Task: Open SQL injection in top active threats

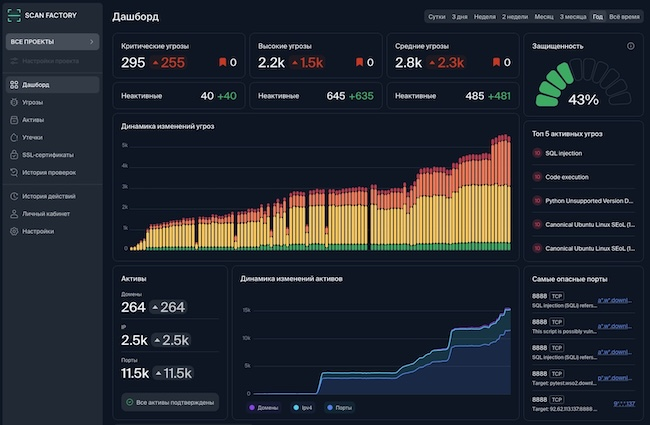Action: coord(564,153)
